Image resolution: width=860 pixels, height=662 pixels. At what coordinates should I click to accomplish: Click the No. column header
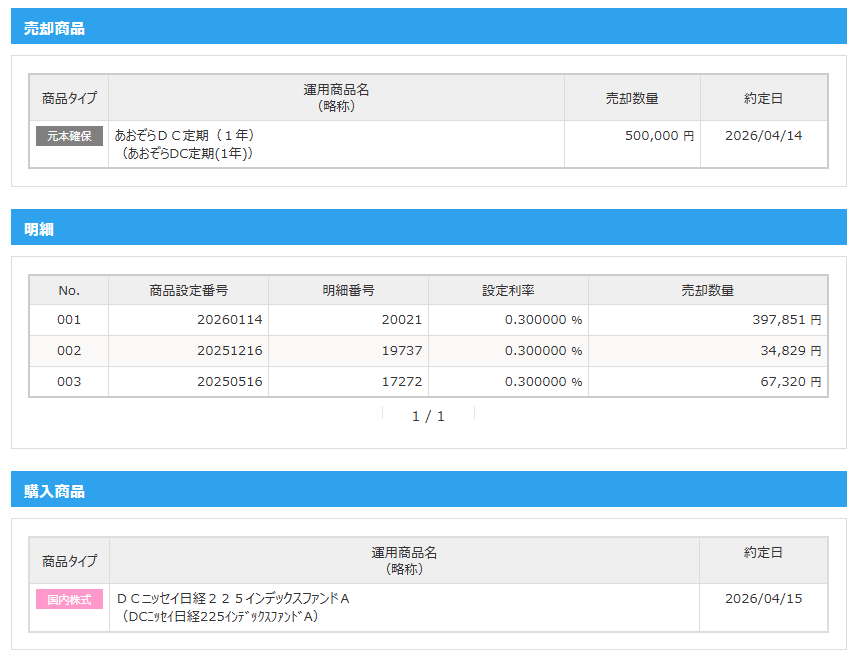point(69,290)
